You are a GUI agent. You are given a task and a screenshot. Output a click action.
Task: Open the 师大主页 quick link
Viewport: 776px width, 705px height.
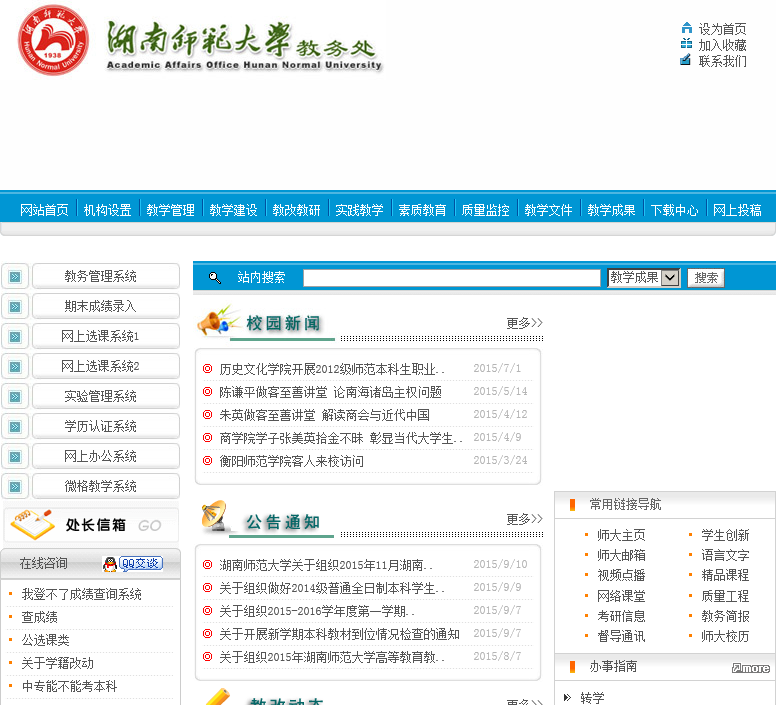(621, 535)
